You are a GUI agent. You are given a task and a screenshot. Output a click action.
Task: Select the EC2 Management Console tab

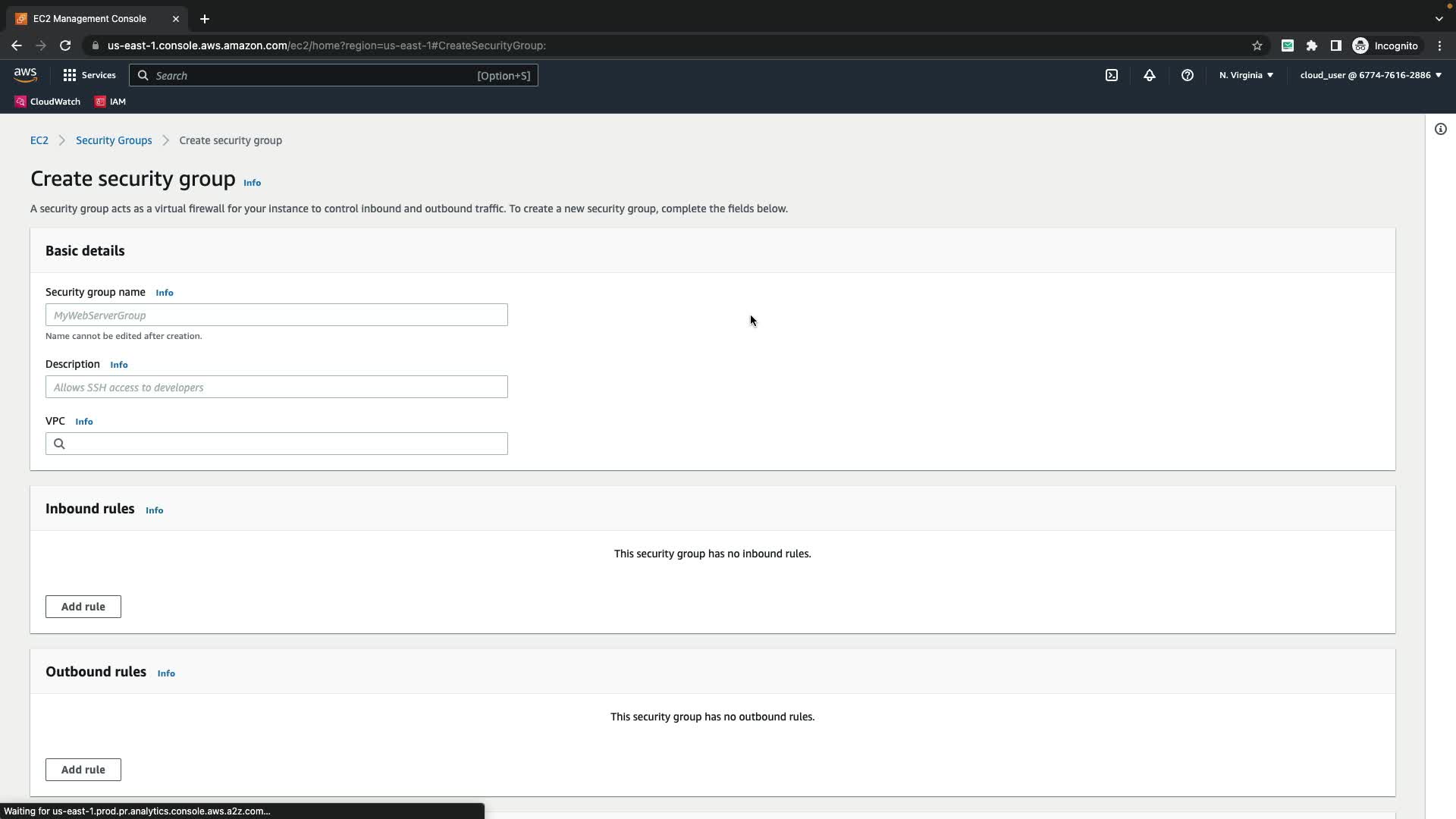89,19
